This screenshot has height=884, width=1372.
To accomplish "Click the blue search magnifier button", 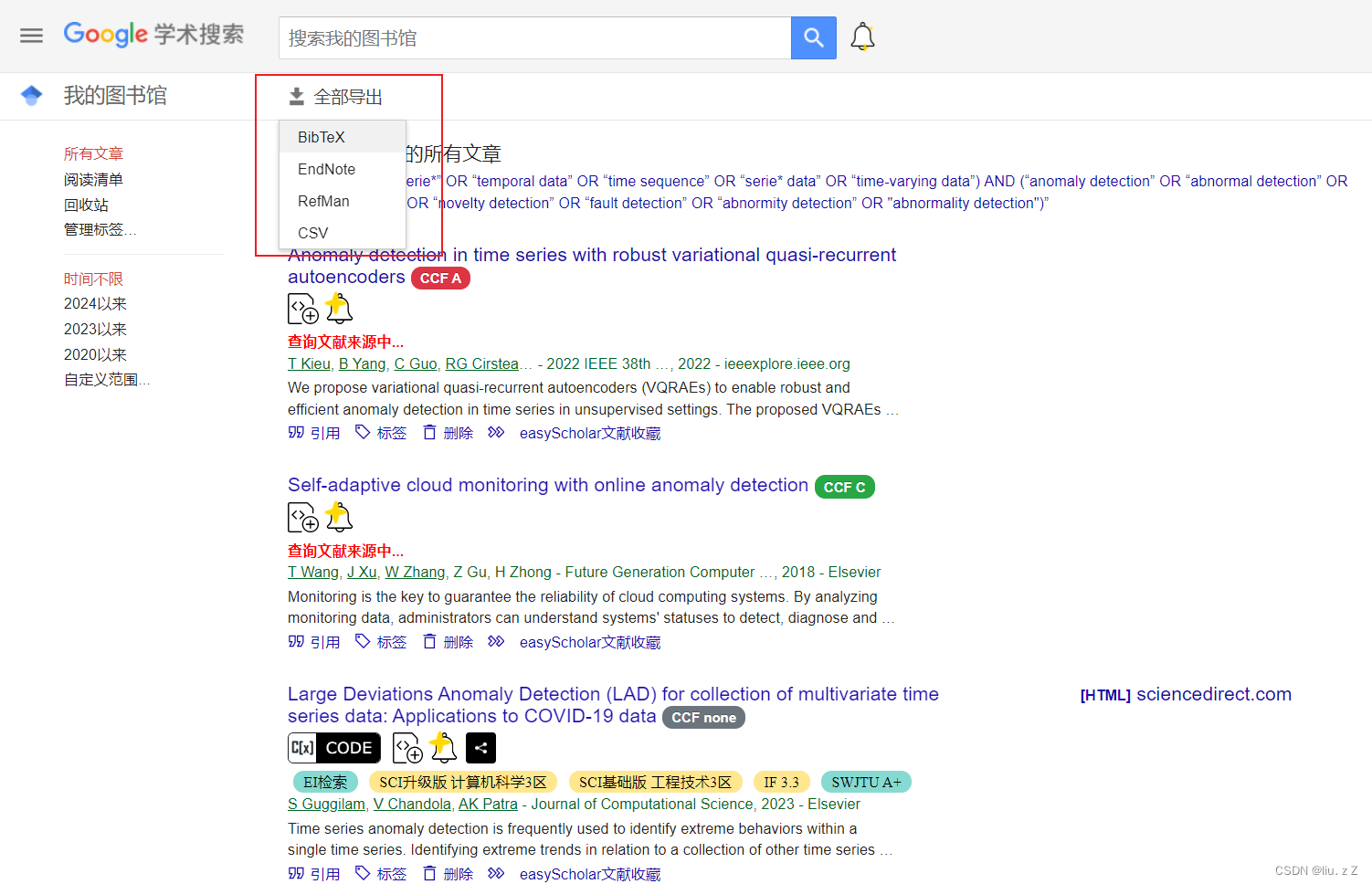I will pos(814,37).
